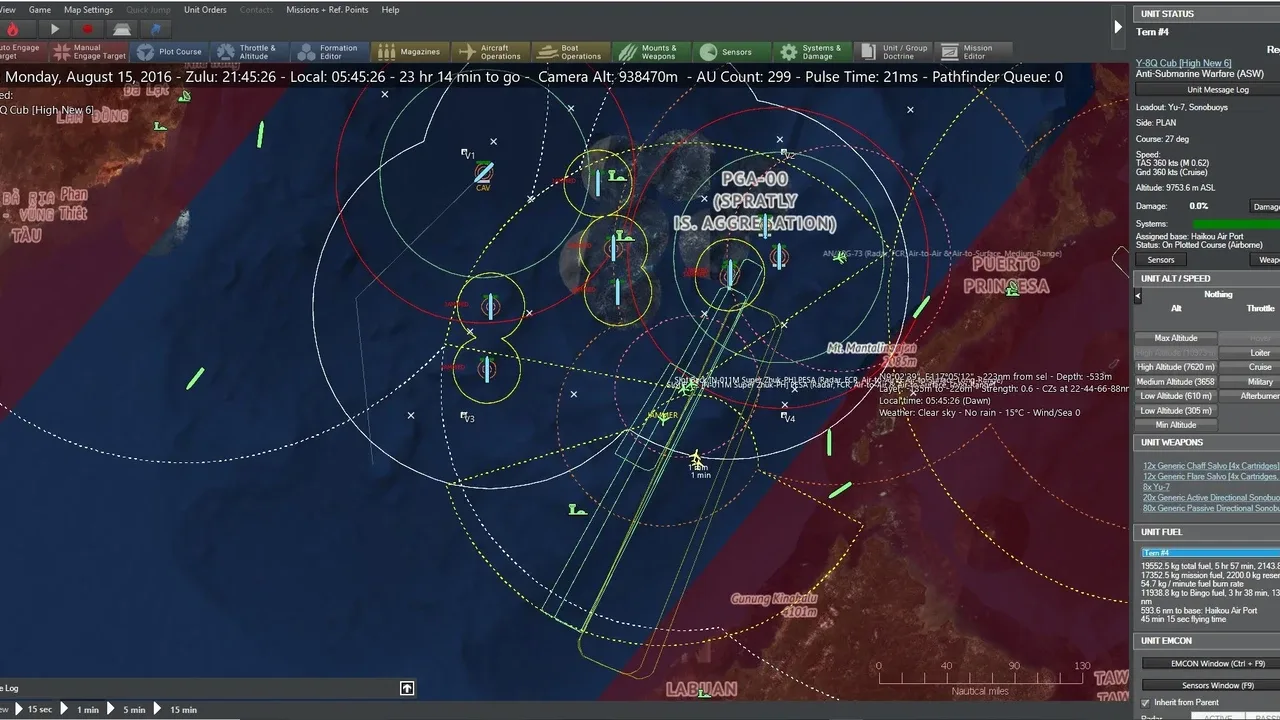Open Sensors toolbar button
1280x720 pixels.
(x=726, y=52)
